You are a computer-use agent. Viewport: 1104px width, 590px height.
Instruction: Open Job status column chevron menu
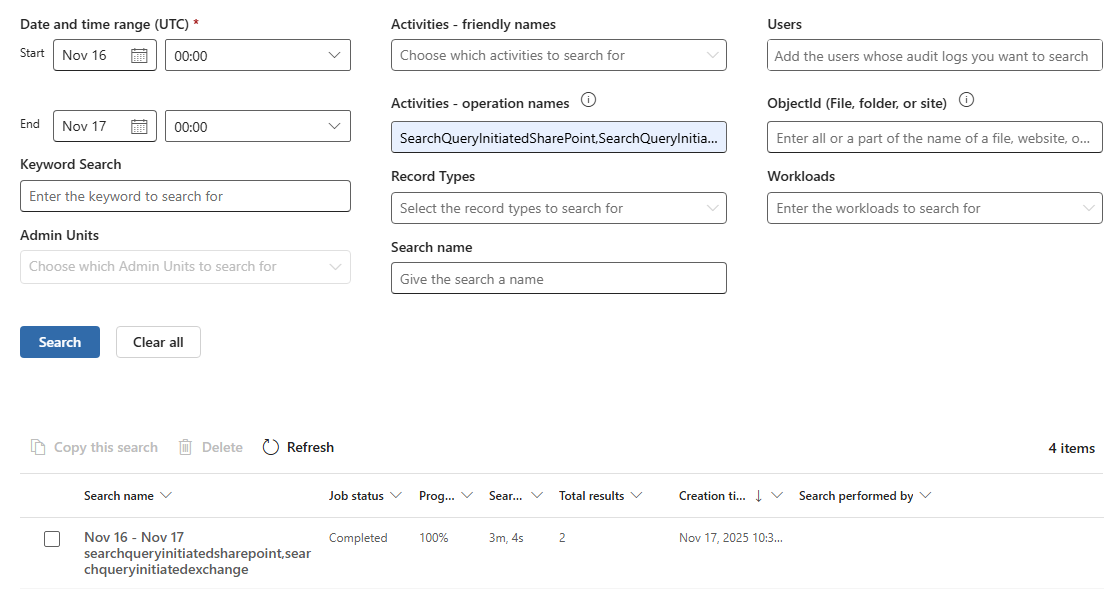click(x=396, y=496)
